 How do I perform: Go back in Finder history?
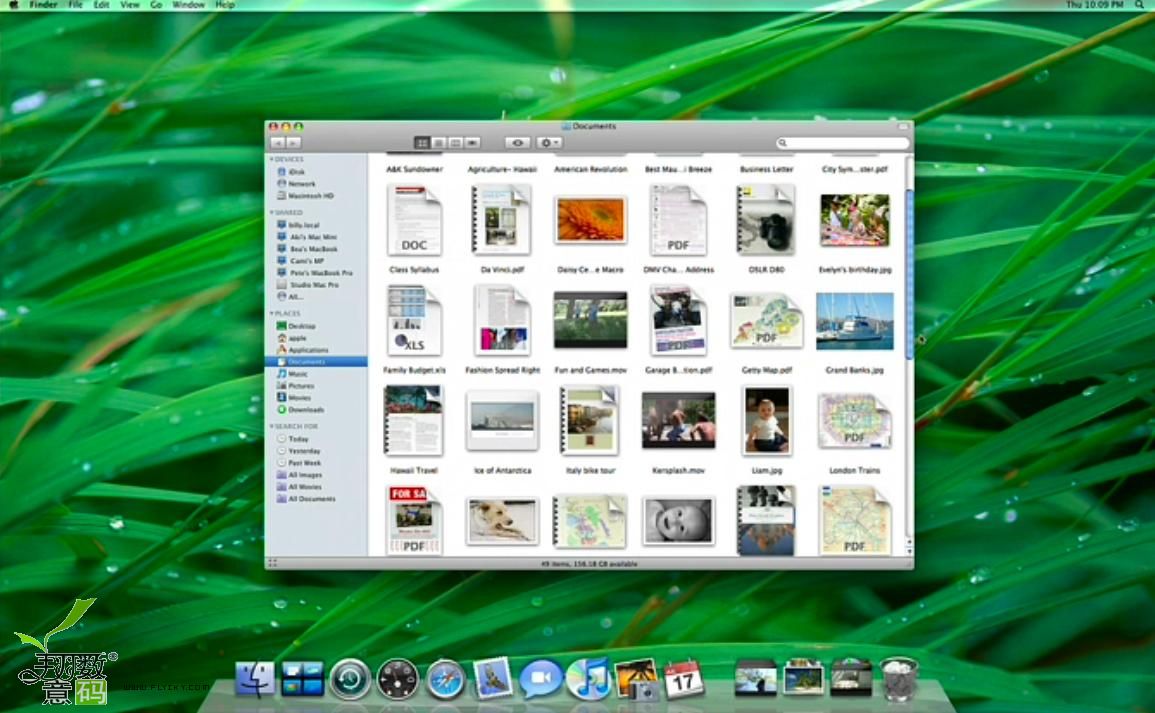tap(278, 143)
